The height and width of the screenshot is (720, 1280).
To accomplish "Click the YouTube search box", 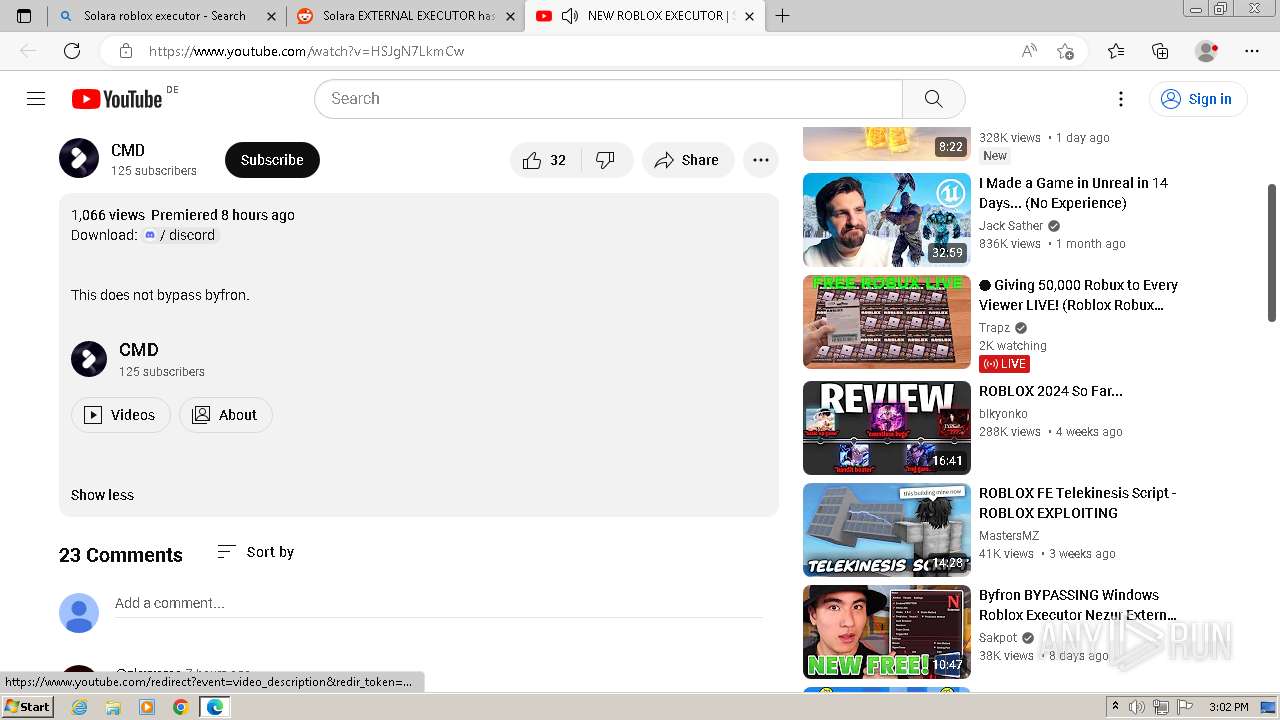I will 608,98.
